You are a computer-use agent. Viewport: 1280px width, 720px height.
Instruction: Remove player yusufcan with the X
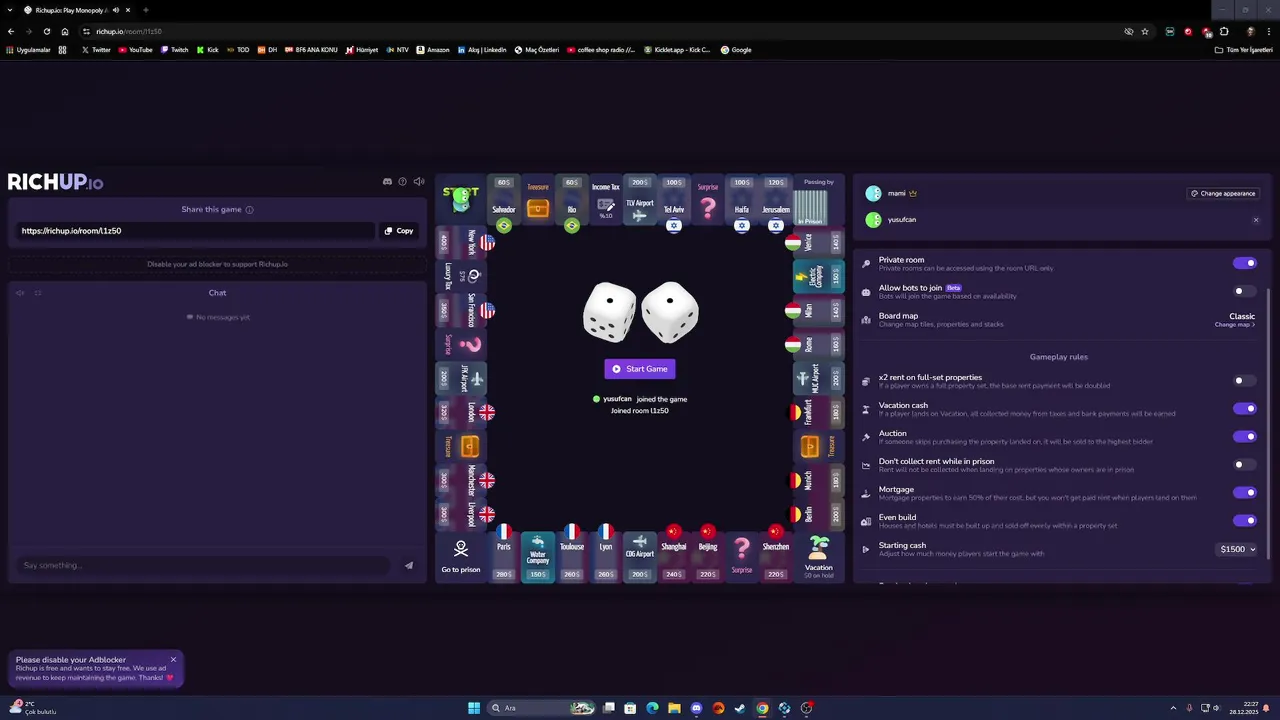1256,220
